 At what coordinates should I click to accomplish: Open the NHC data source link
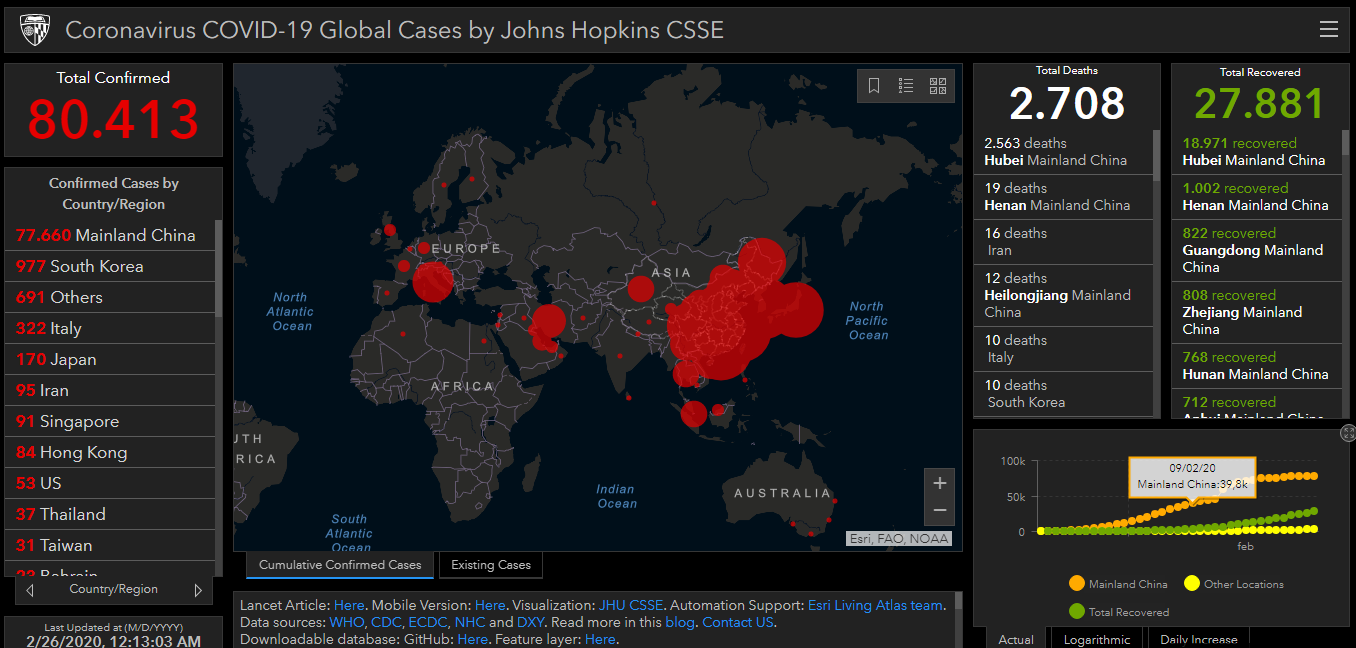click(x=470, y=622)
